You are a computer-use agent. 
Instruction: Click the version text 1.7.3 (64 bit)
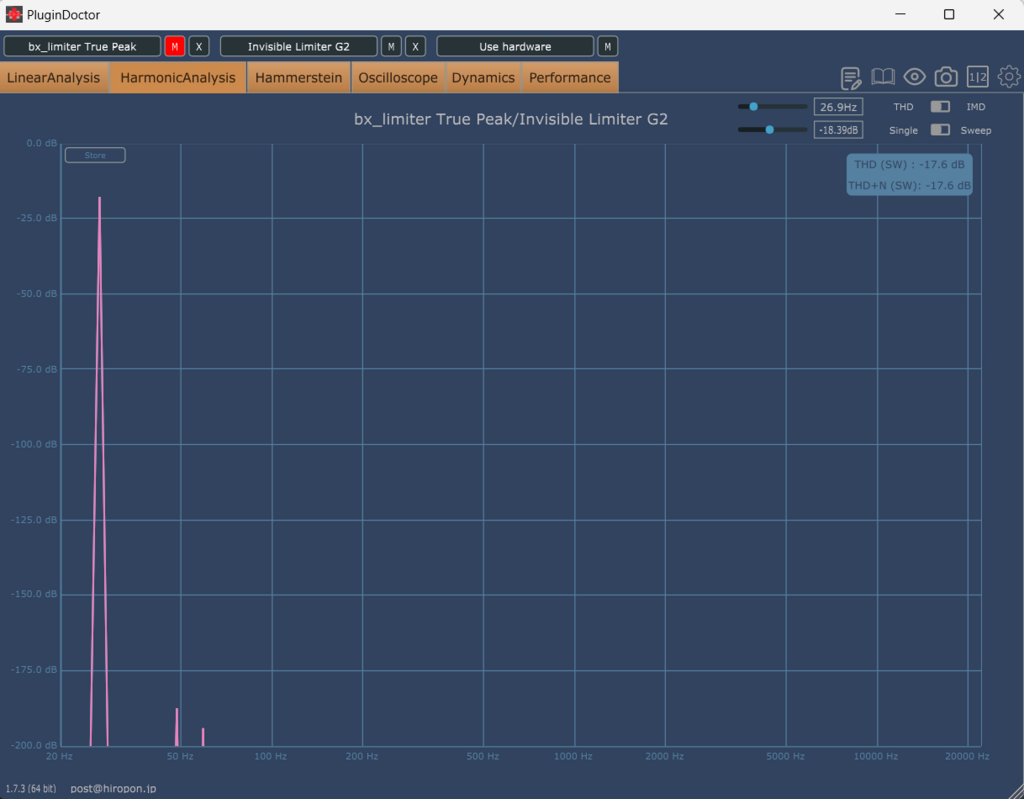31,789
